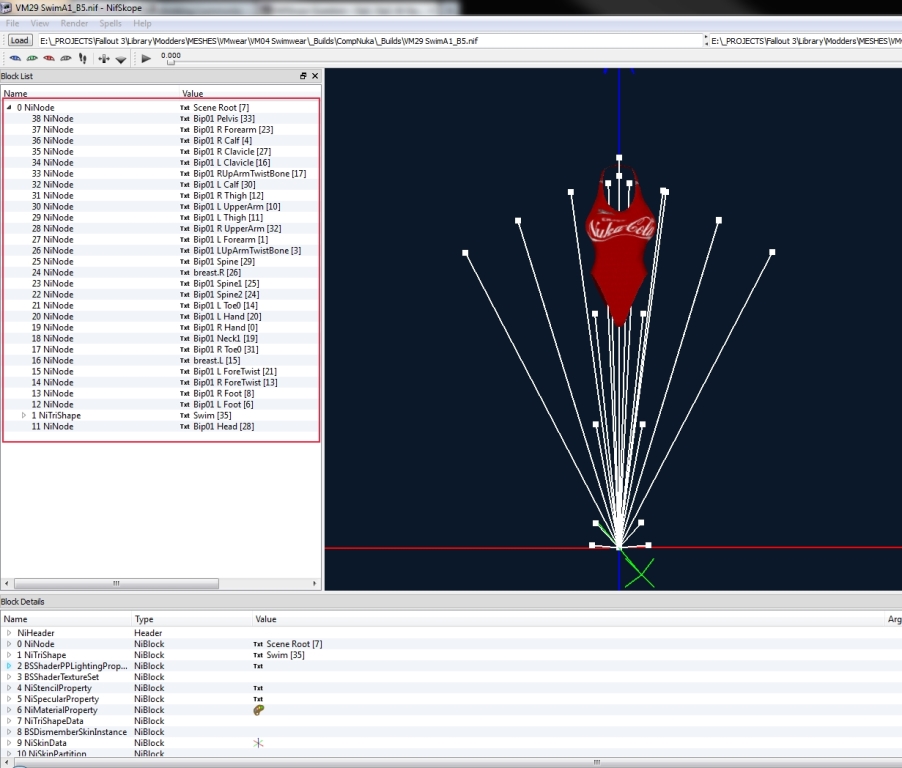902x768 pixels.
Task: Float the Block List panel
Action: 303,76
